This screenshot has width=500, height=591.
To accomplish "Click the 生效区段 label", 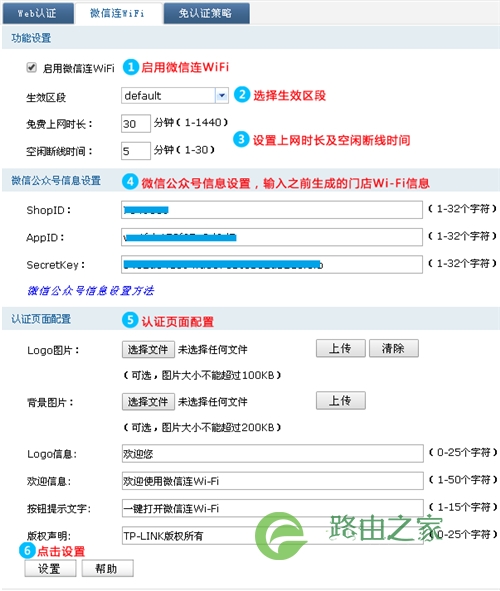I will (46, 98).
